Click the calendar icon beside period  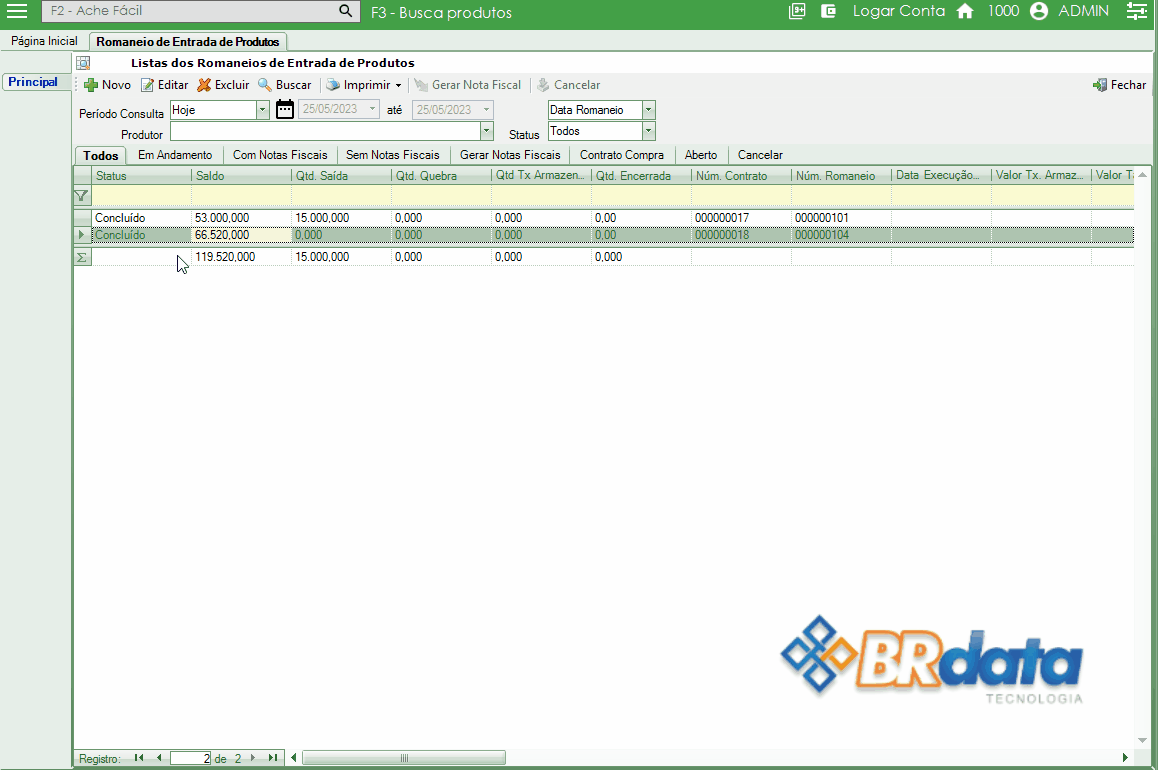click(x=285, y=110)
